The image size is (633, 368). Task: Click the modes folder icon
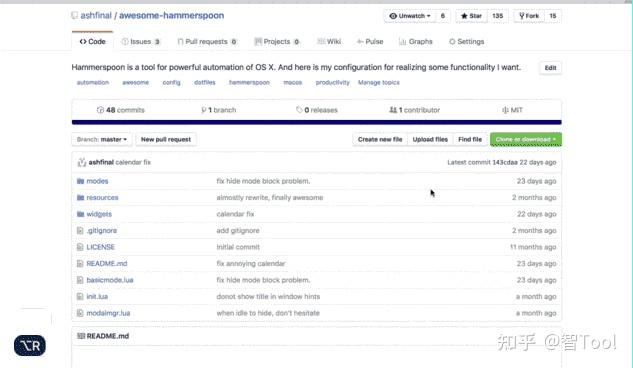pyautogui.click(x=80, y=181)
